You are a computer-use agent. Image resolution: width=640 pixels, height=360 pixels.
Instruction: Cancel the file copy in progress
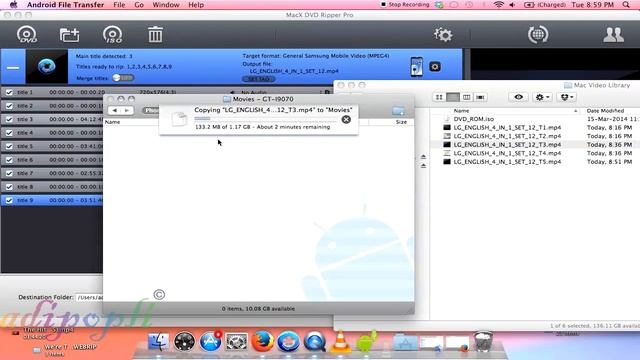pyautogui.click(x=346, y=119)
